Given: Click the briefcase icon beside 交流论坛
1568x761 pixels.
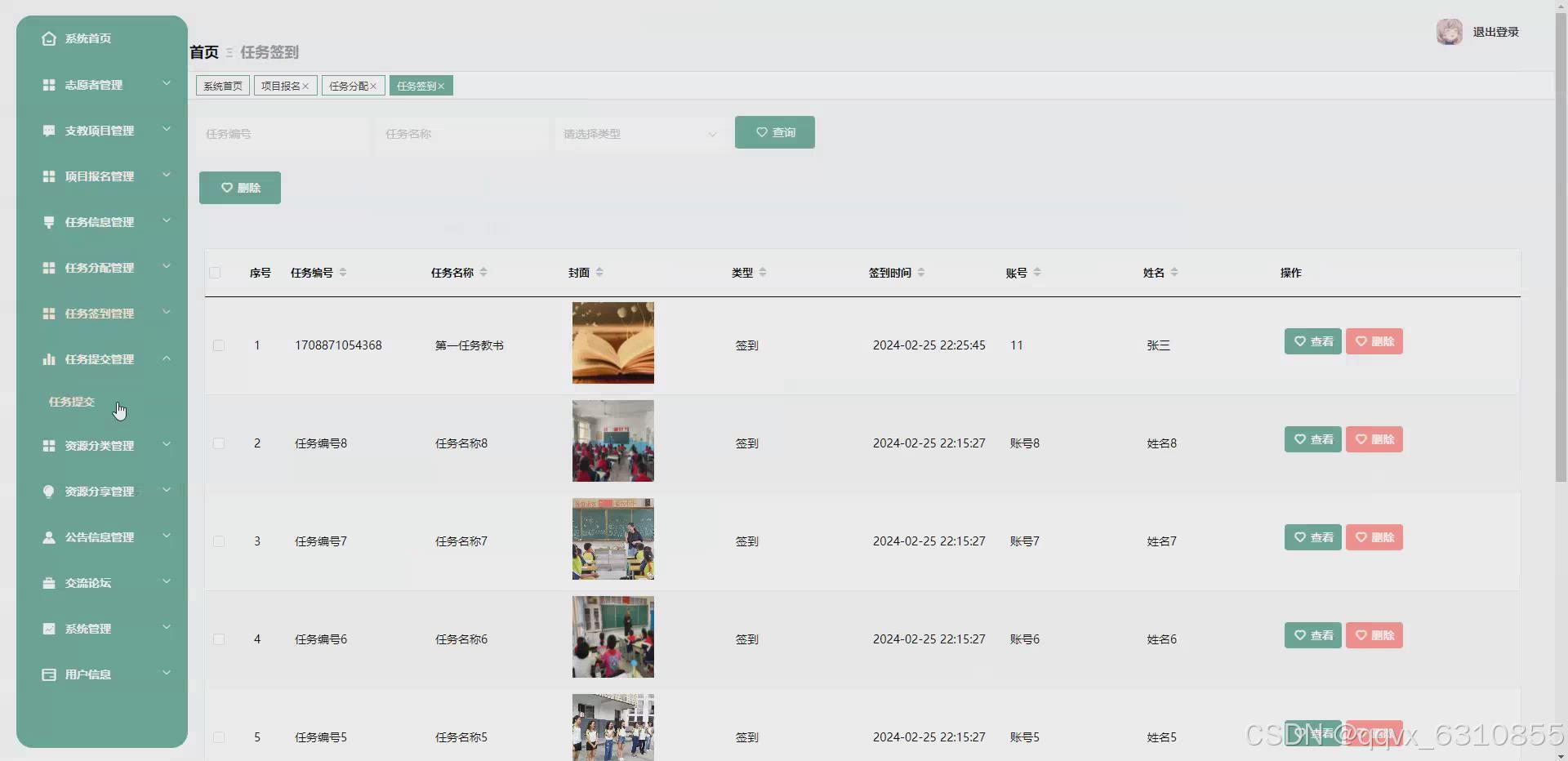Looking at the screenshot, I should click(49, 583).
